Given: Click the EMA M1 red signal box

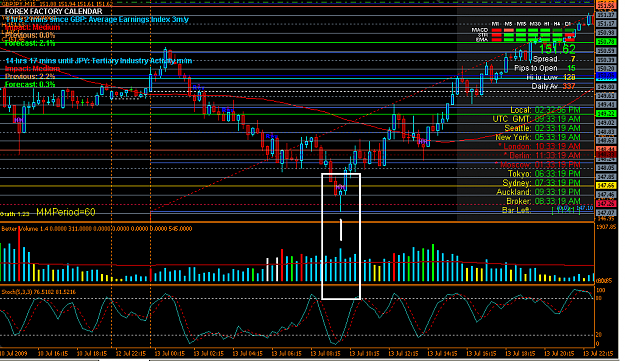Looking at the screenshot, I should pyautogui.click(x=496, y=39).
